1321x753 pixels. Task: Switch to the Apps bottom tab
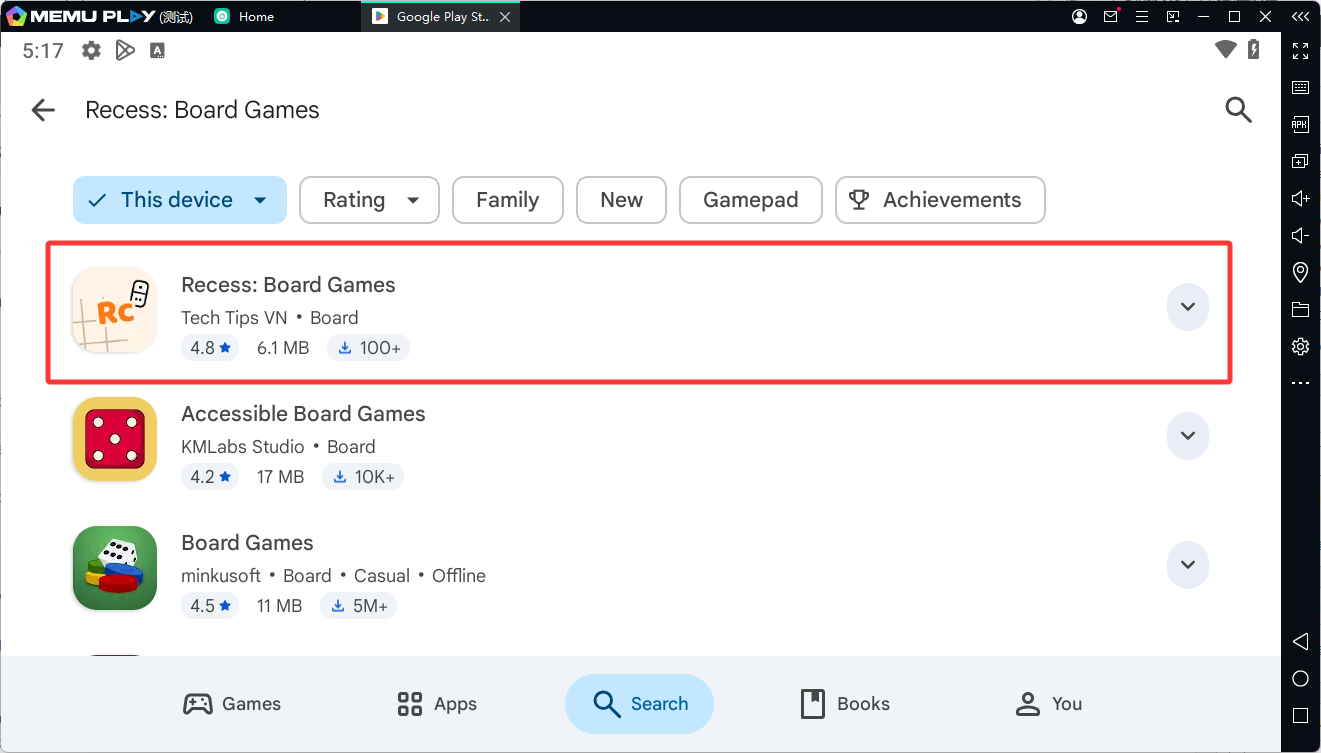437,704
